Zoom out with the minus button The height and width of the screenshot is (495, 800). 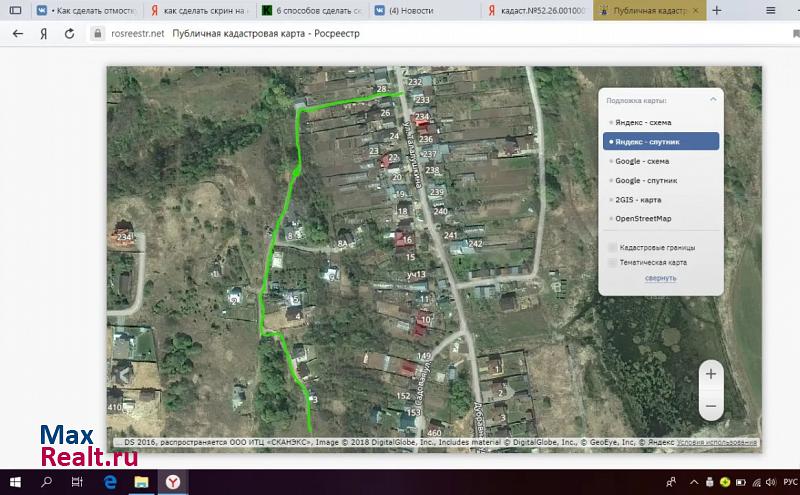pyautogui.click(x=710, y=407)
